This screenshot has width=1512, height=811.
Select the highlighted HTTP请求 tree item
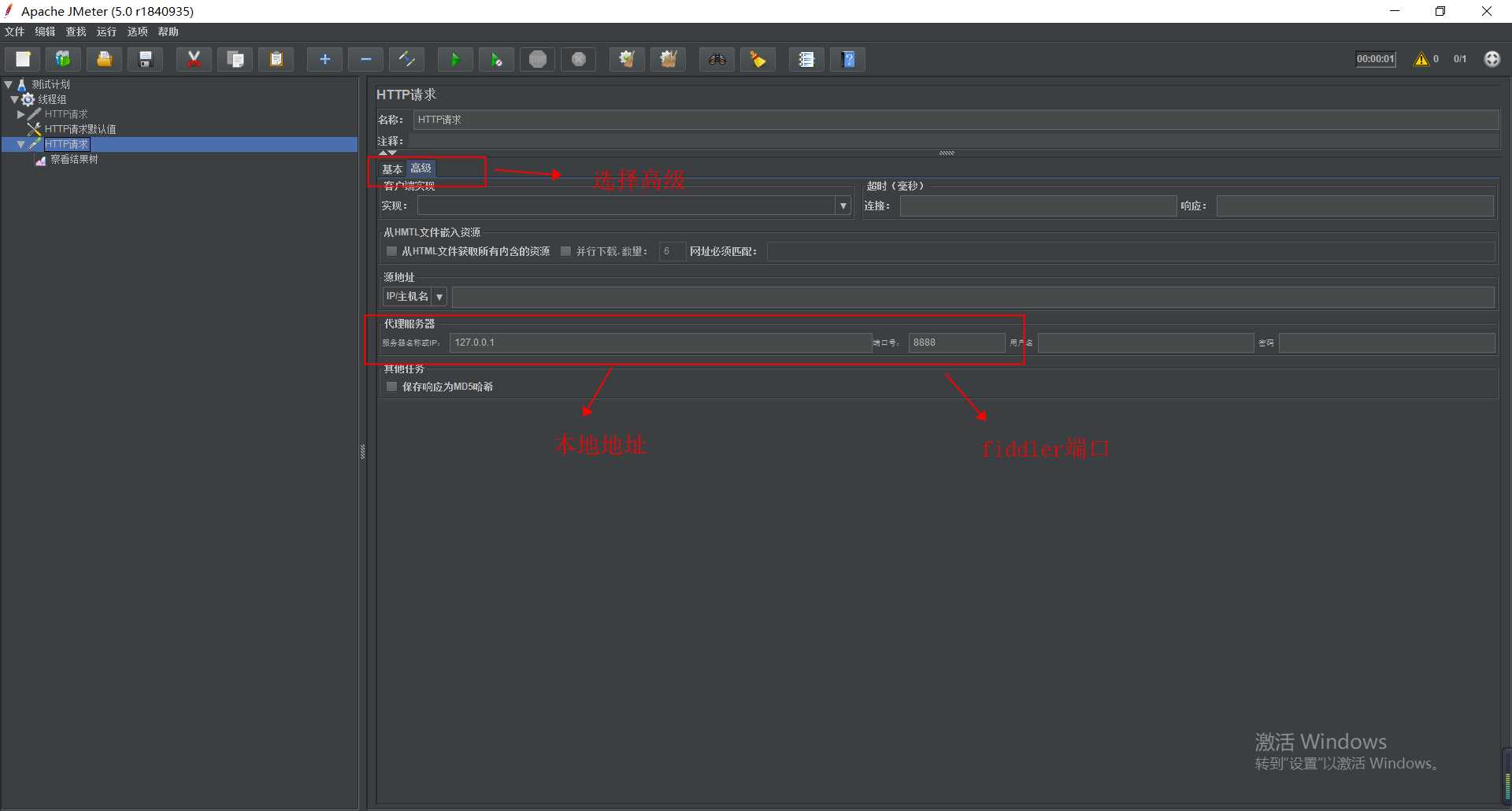(66, 144)
